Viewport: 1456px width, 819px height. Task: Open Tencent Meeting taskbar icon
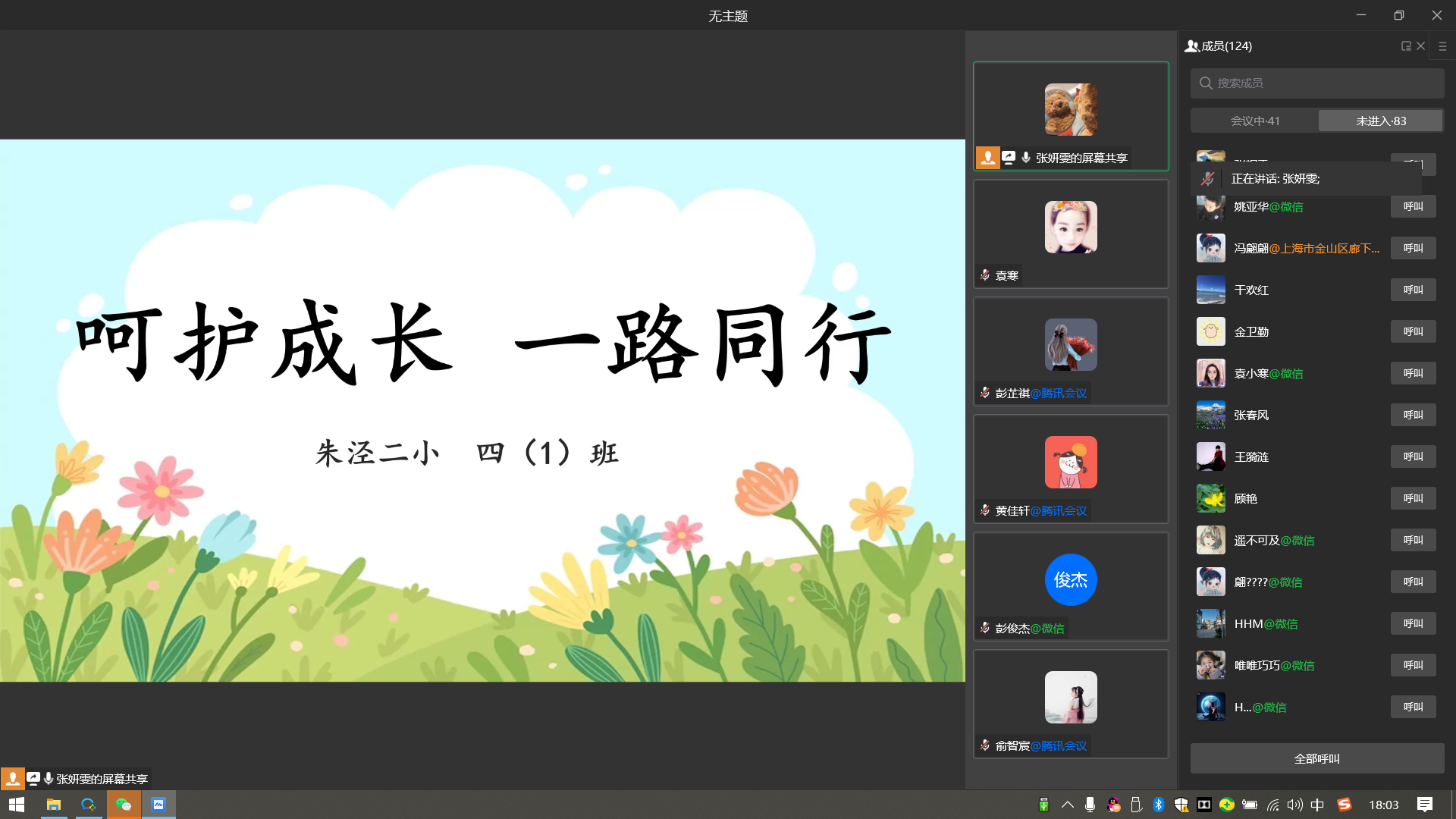point(158,805)
